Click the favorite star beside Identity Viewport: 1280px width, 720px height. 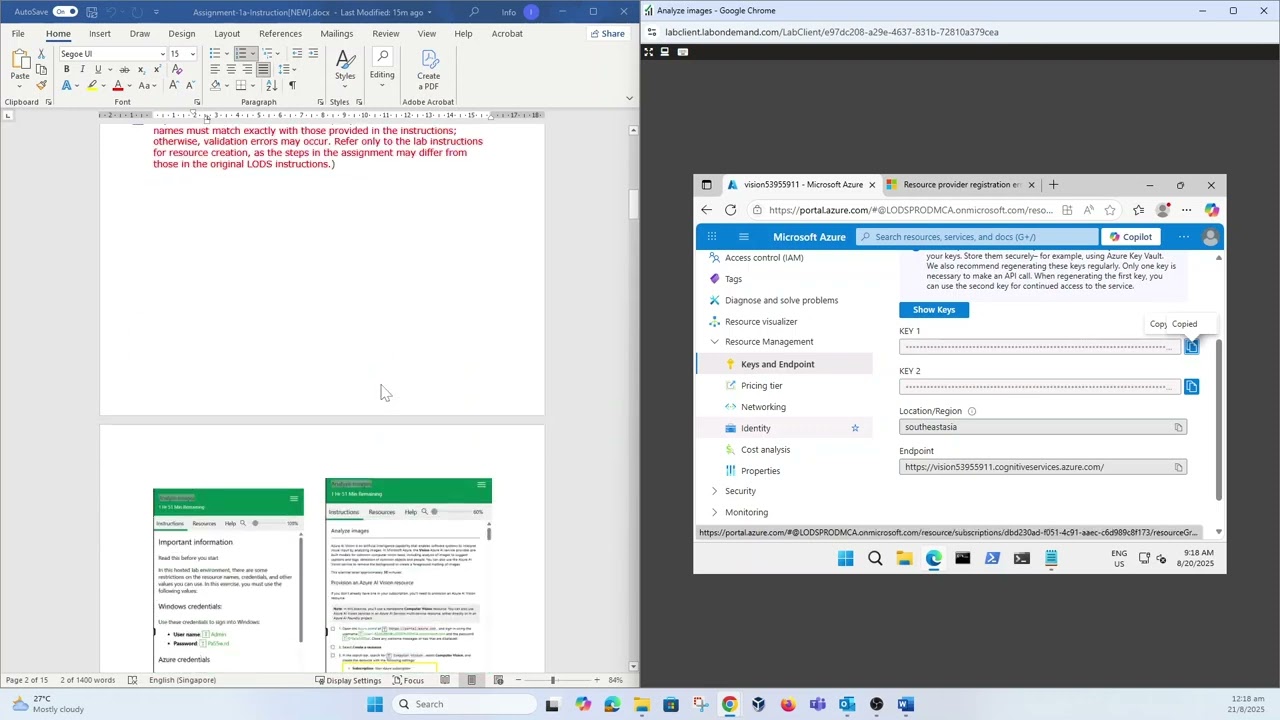855,428
